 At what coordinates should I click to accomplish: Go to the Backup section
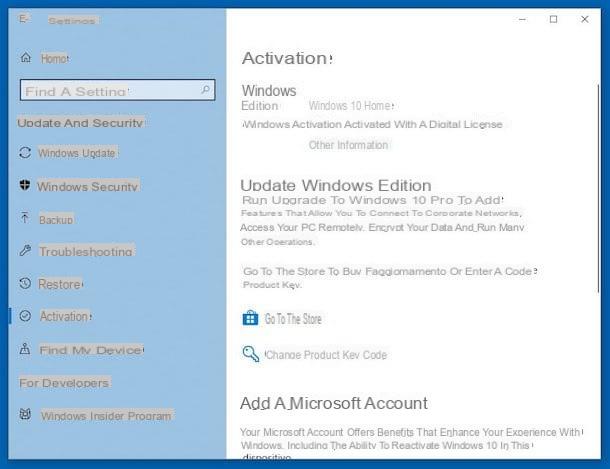(x=56, y=220)
